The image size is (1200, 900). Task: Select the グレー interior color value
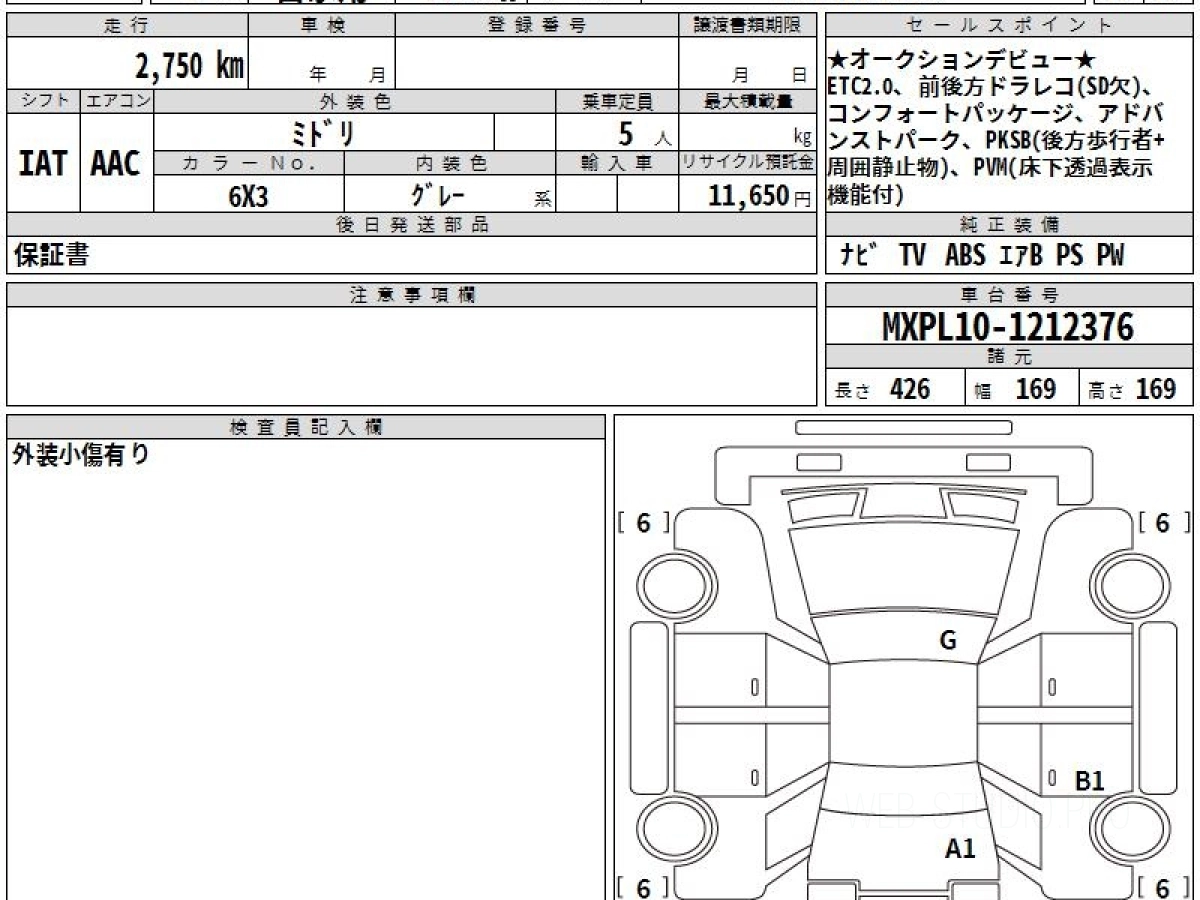[x=437, y=194]
